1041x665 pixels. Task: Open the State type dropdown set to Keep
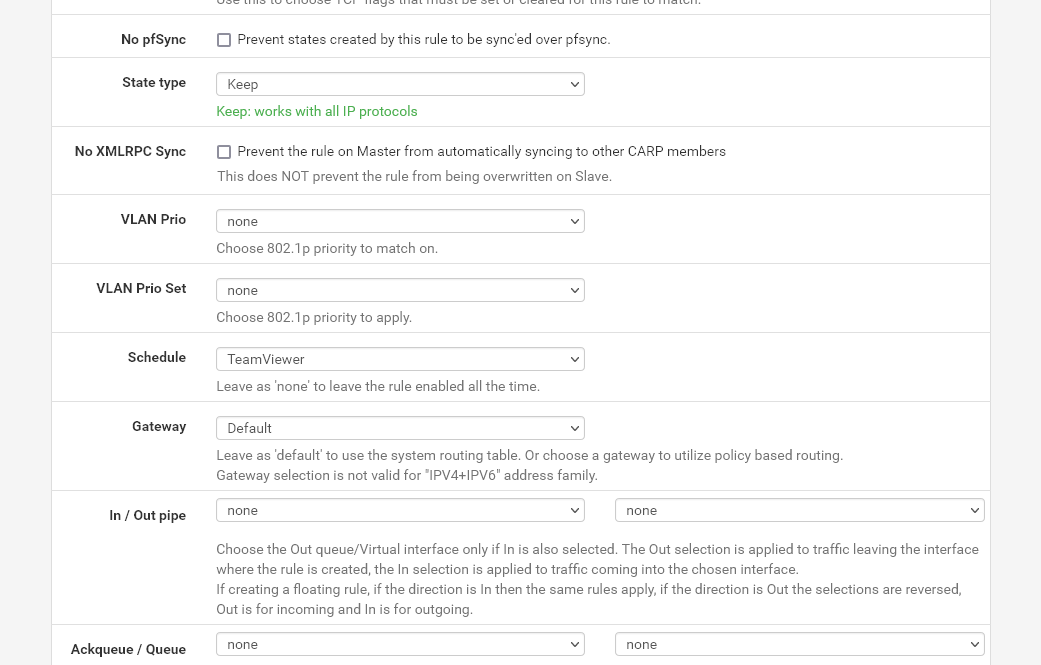[400, 84]
